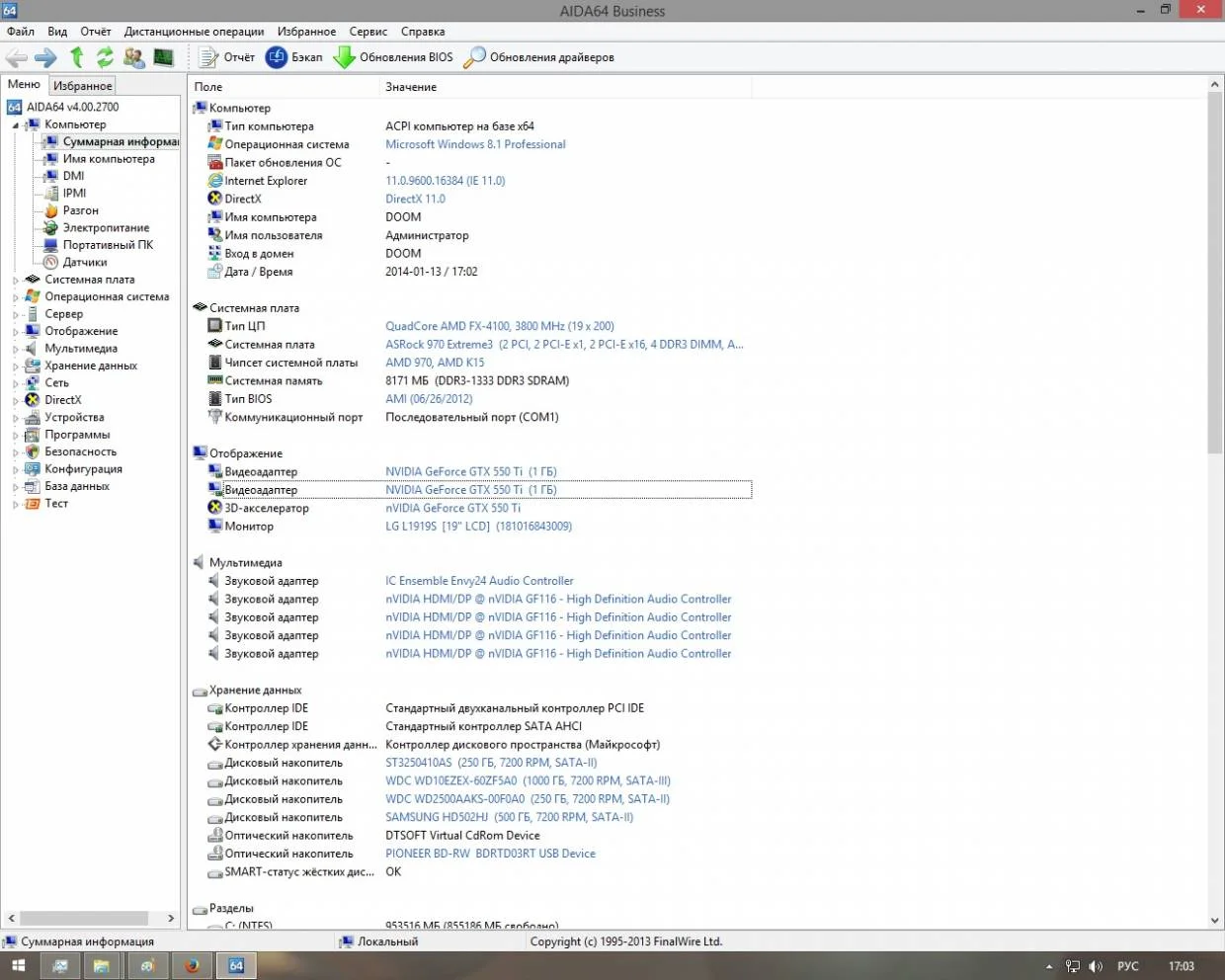Open Firefox from the taskbar
This screenshot has width=1225, height=980.
[193, 966]
